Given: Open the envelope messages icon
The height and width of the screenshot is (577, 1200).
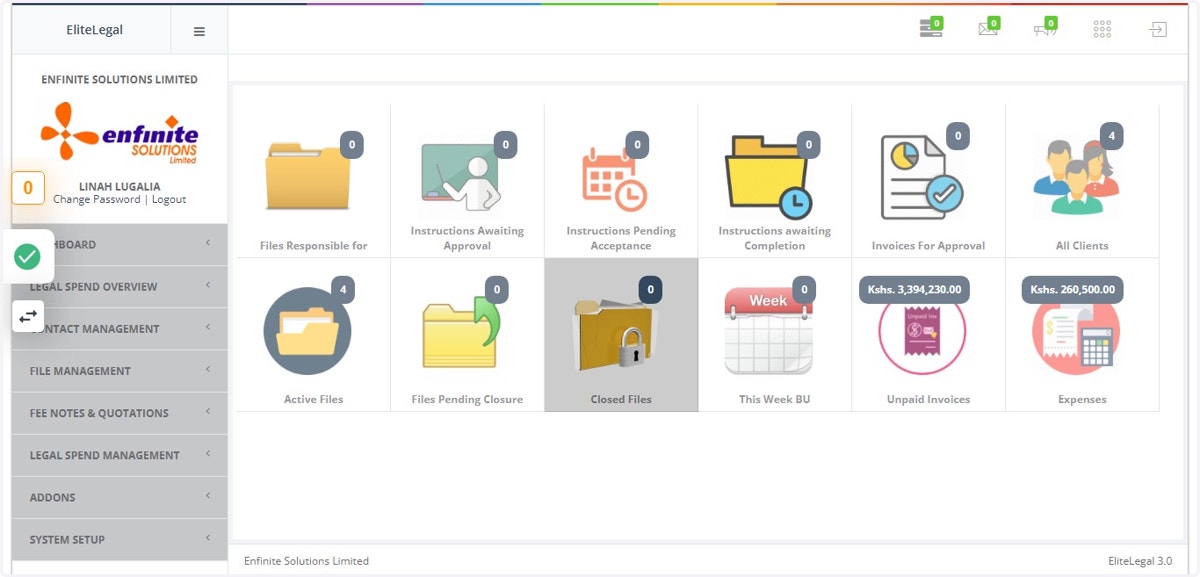Looking at the screenshot, I should coord(988,29).
